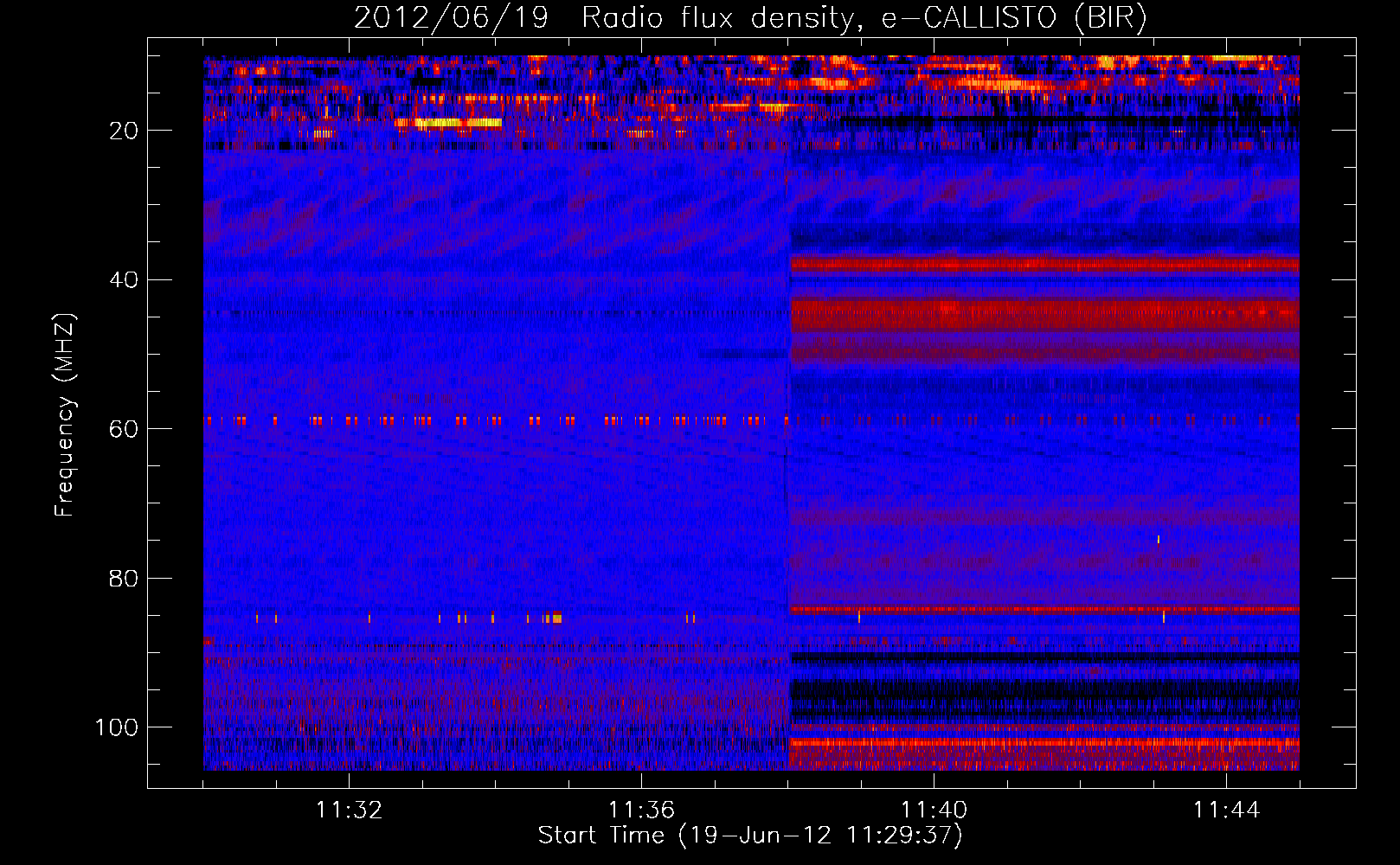Click the plot title '2012/06/19 Radio flux density, e-CALLISTO (BIR)'
1400x865 pixels.
pyautogui.click(x=750, y=17)
